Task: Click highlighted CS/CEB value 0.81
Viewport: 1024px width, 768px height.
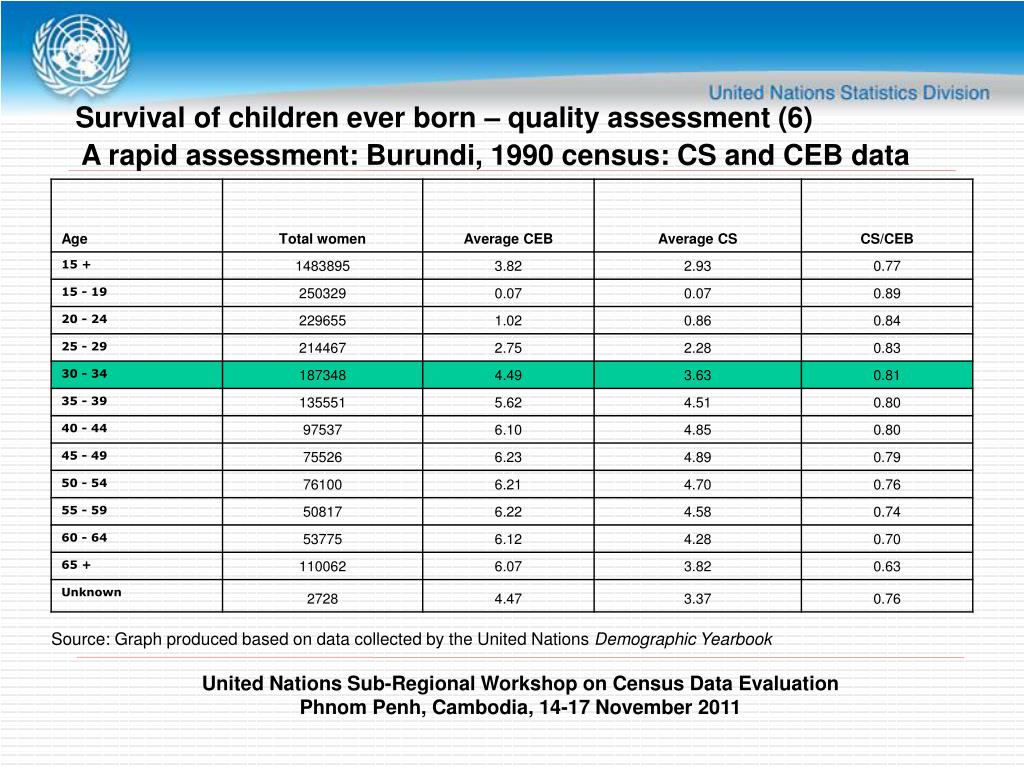Action: click(887, 376)
